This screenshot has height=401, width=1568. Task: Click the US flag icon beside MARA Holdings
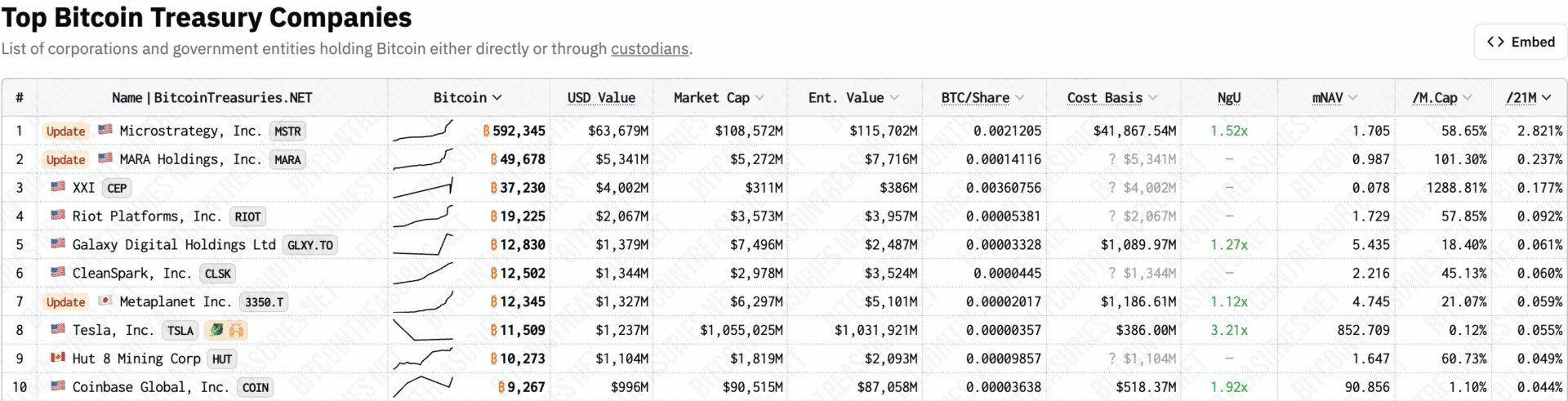pos(105,158)
